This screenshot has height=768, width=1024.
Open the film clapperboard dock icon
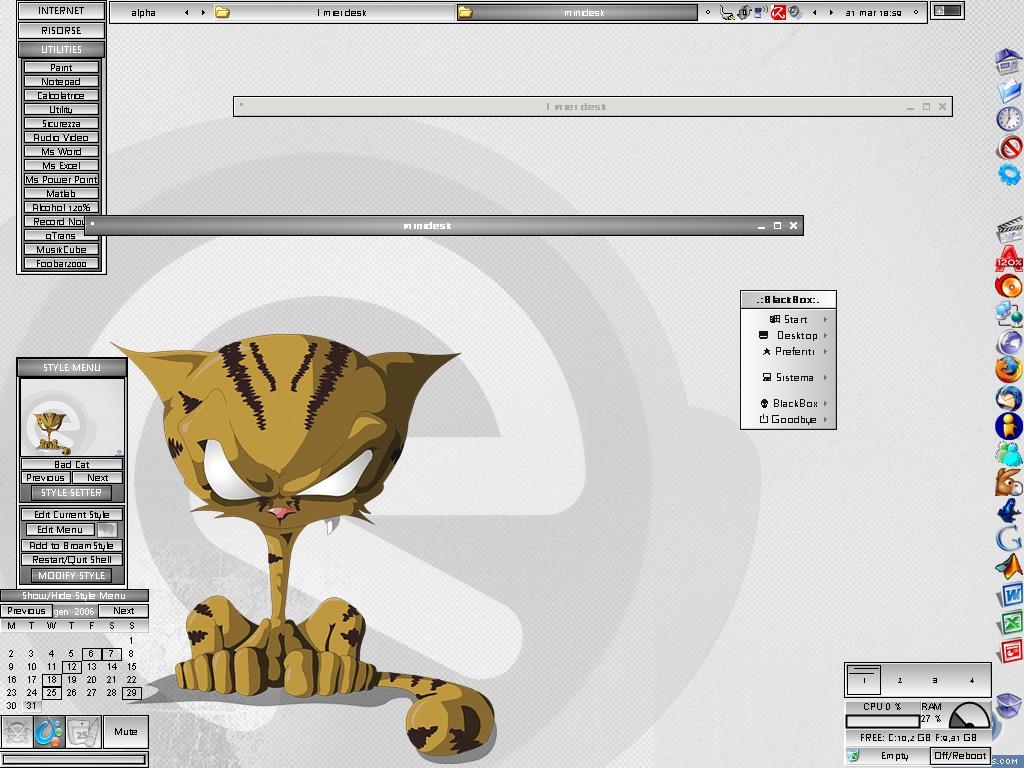[x=1009, y=231]
